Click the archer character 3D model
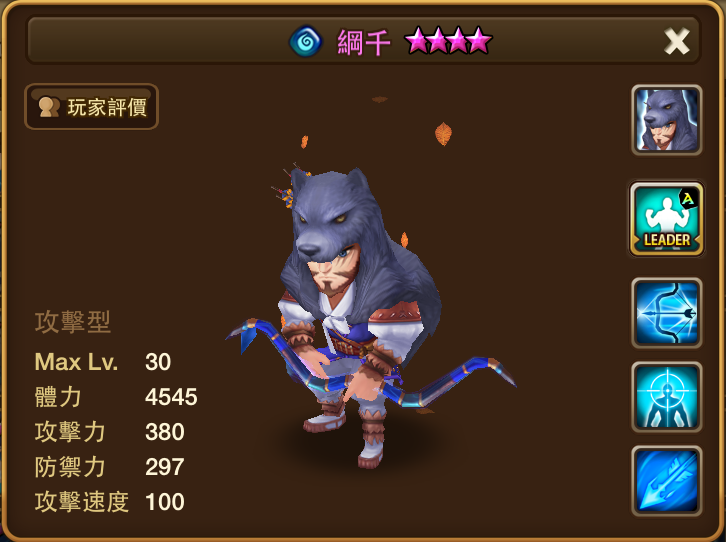This screenshot has height=542, width=726. [x=366, y=315]
